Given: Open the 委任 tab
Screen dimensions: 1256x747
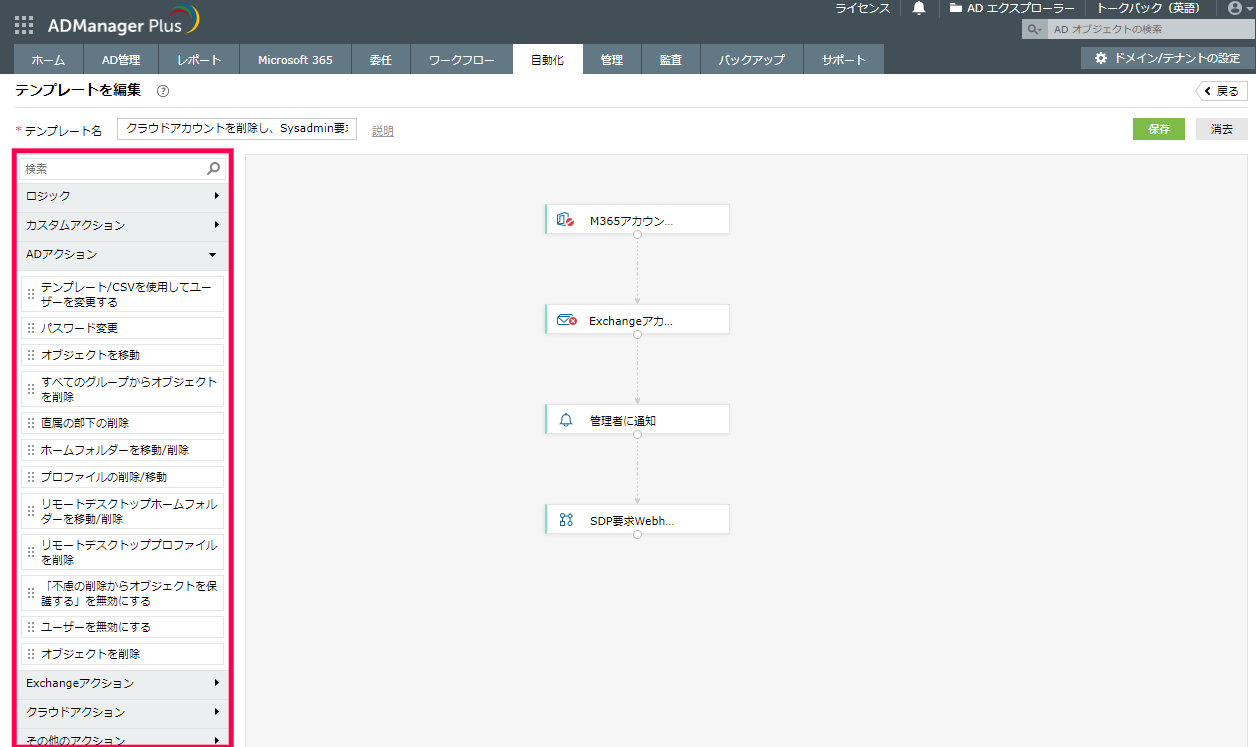Looking at the screenshot, I should 381,59.
